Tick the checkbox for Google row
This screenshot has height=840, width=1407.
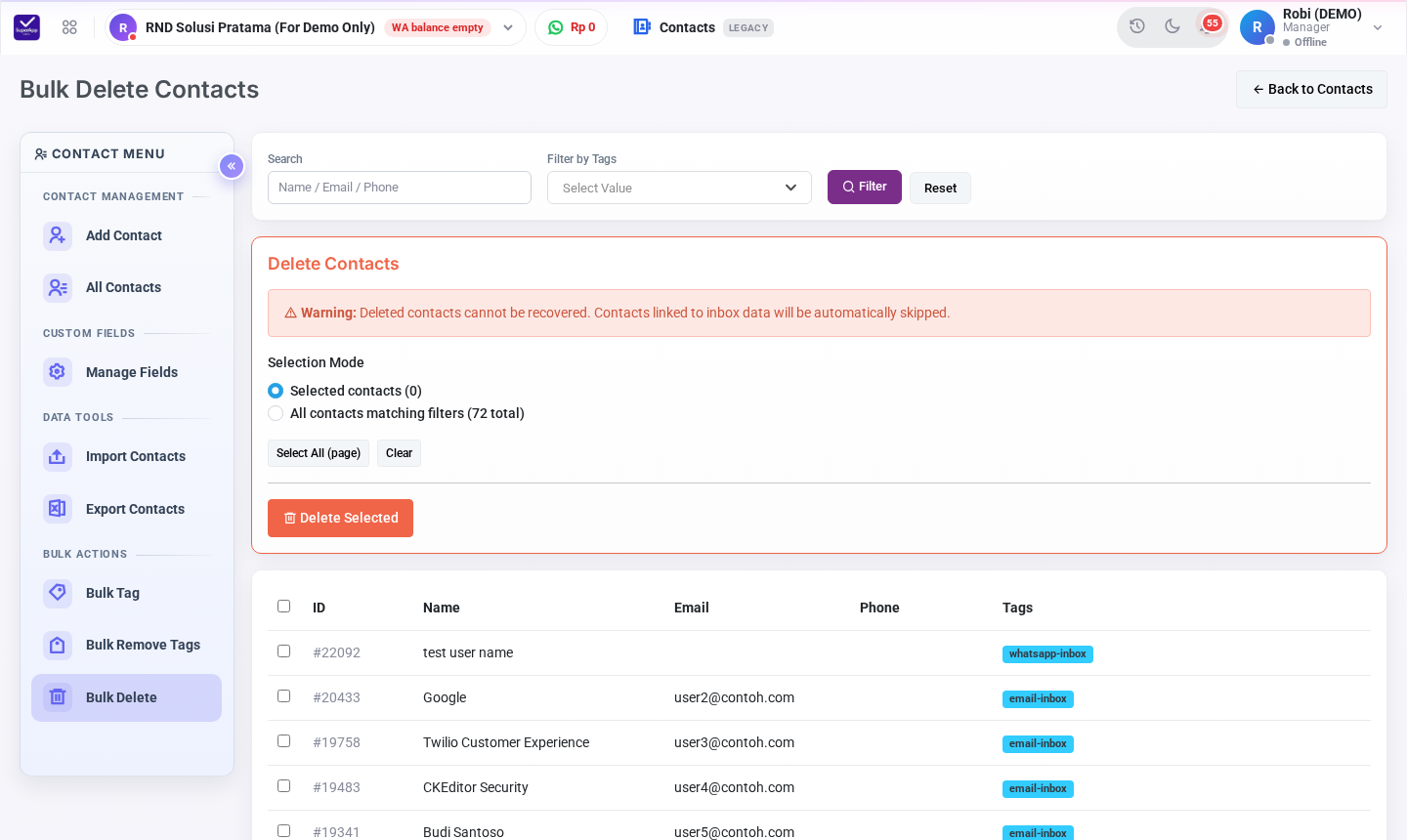click(x=284, y=696)
